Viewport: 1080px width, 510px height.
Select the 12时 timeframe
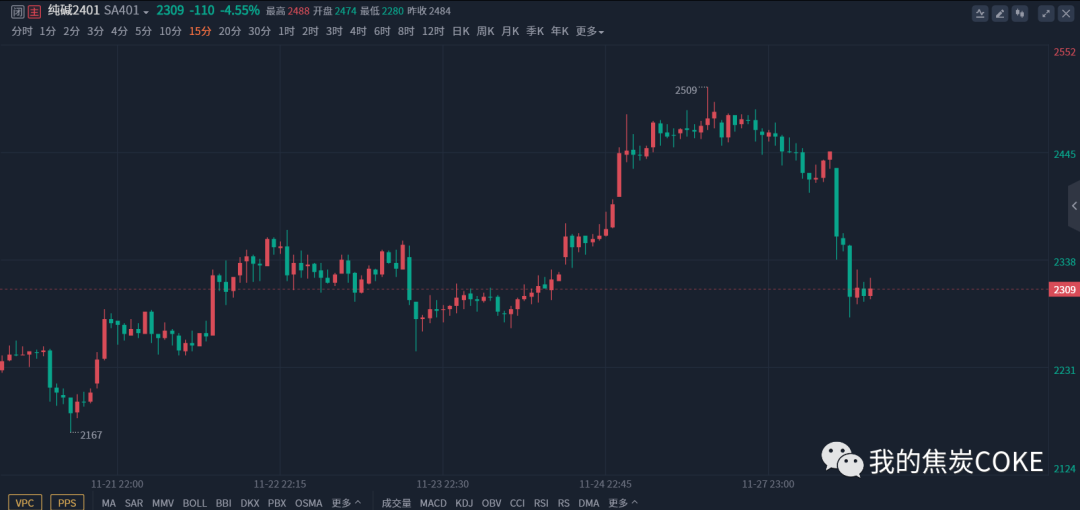tap(433, 31)
